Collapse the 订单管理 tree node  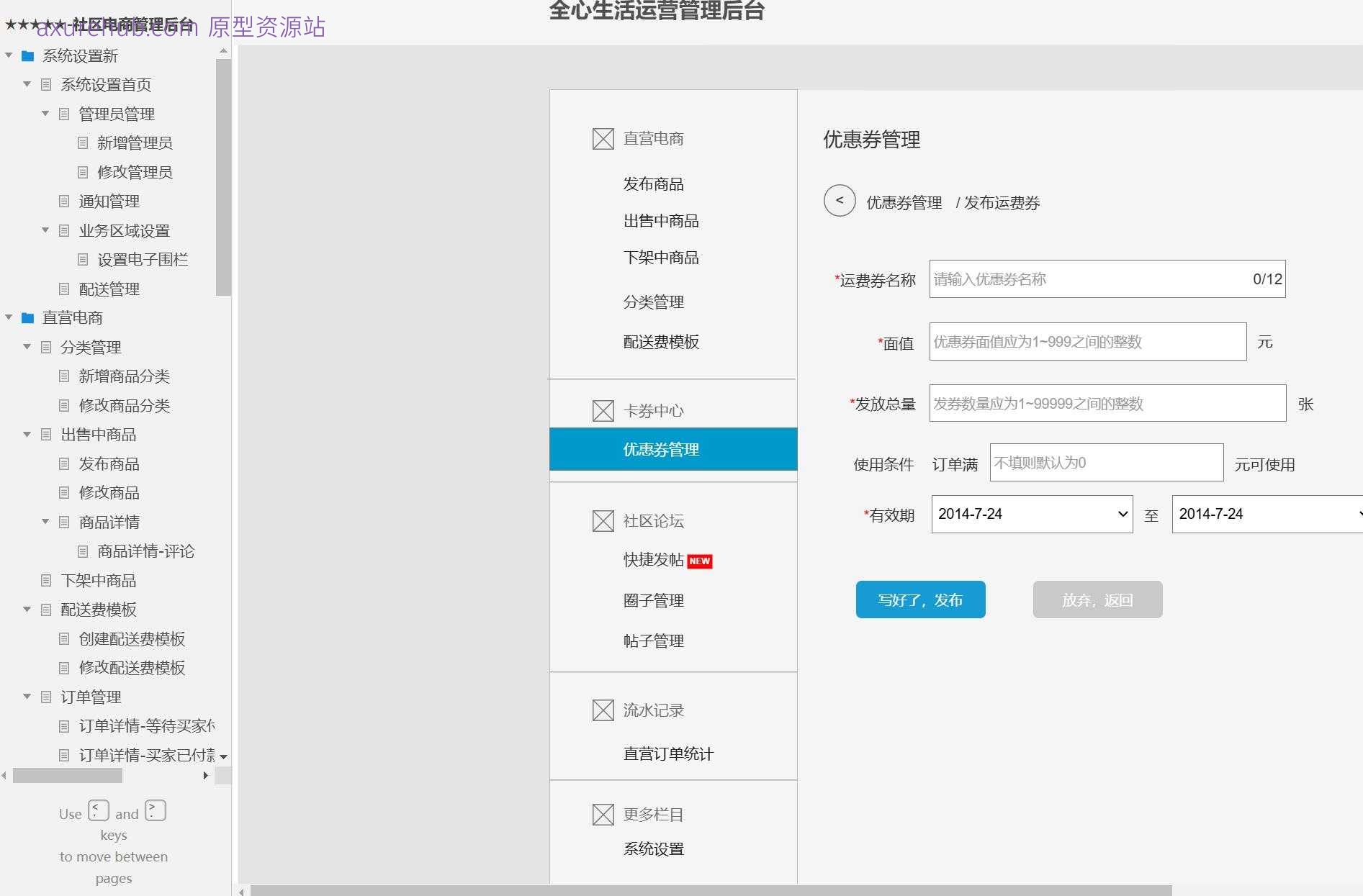pos(27,696)
